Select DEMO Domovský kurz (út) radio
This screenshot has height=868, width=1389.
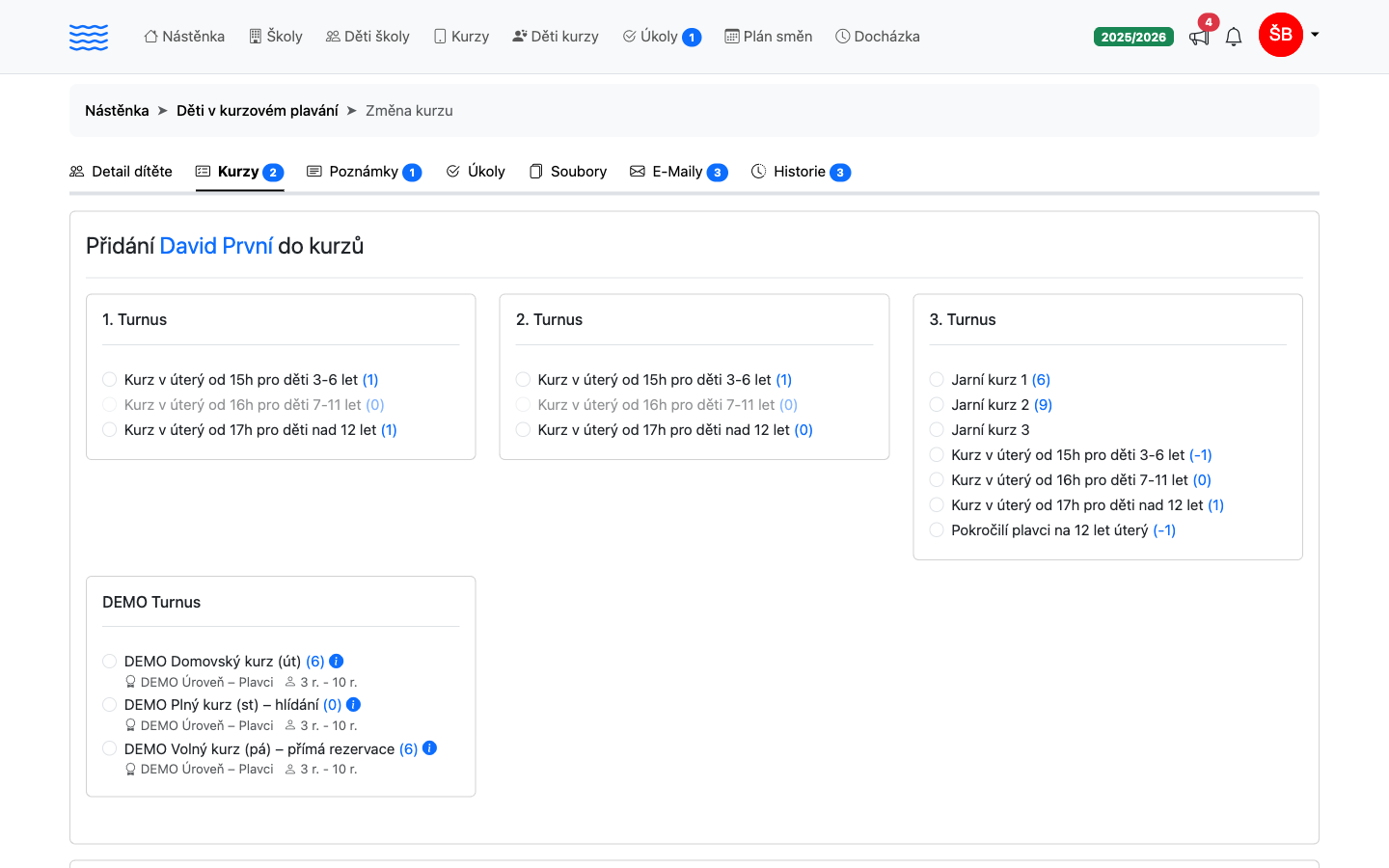(110, 662)
